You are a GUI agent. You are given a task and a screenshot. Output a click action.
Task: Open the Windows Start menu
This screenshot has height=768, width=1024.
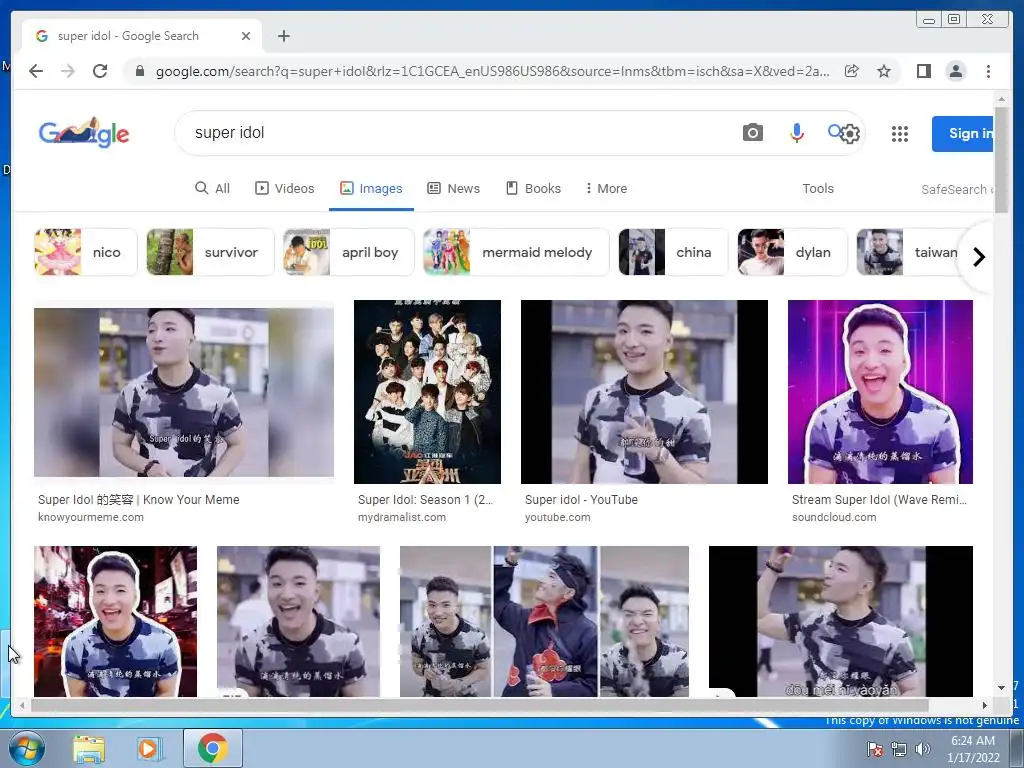point(26,748)
